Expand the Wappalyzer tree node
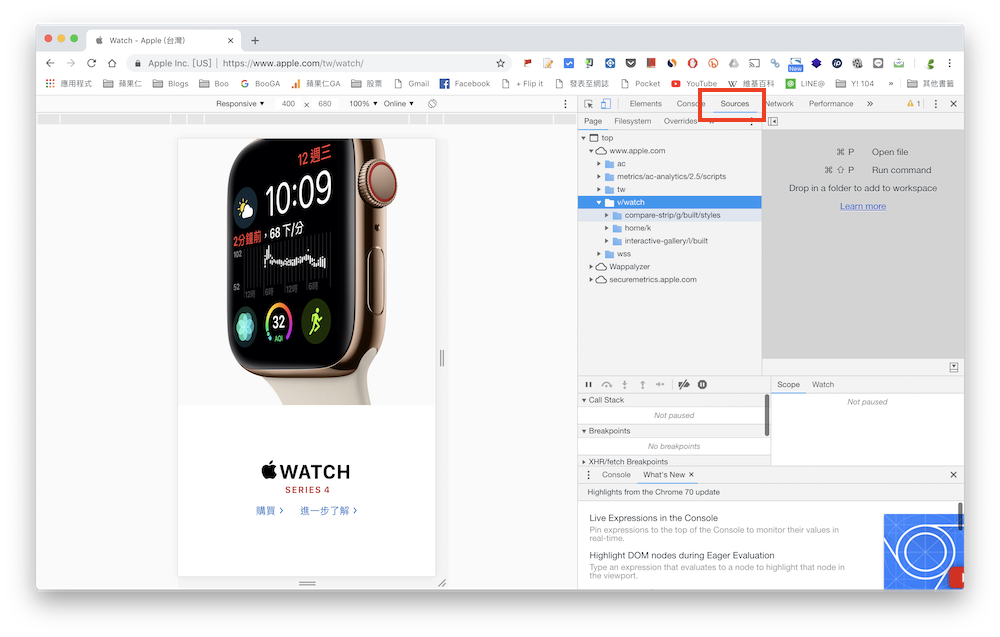 click(x=591, y=267)
